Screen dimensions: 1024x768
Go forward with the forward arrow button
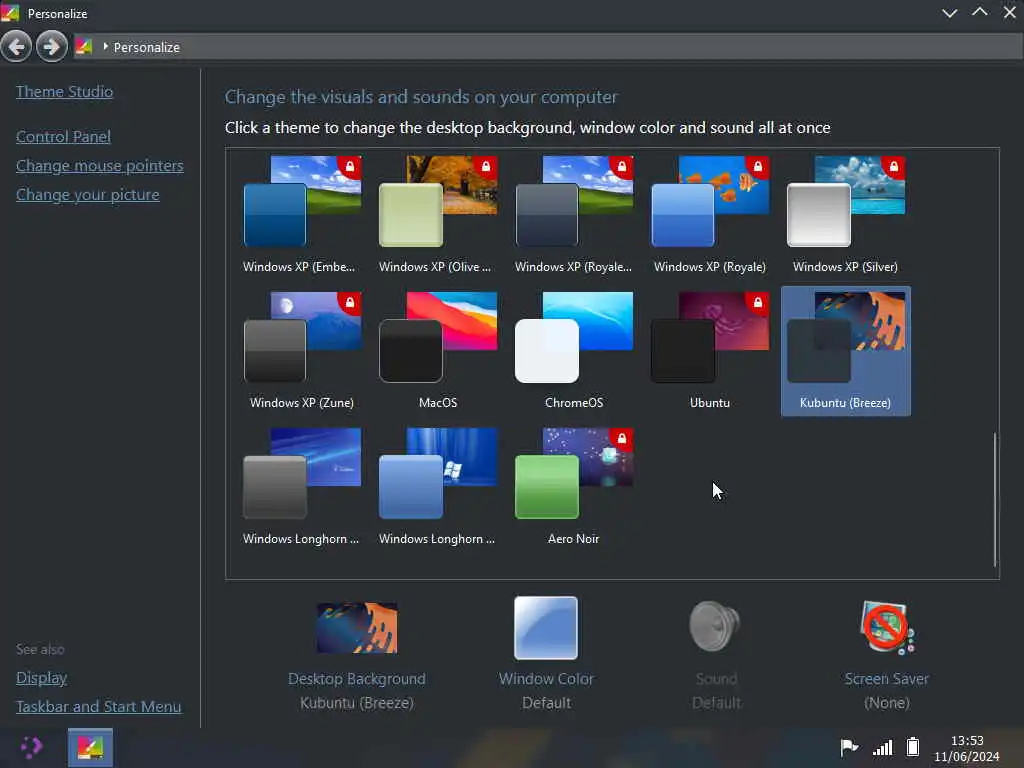tap(52, 46)
